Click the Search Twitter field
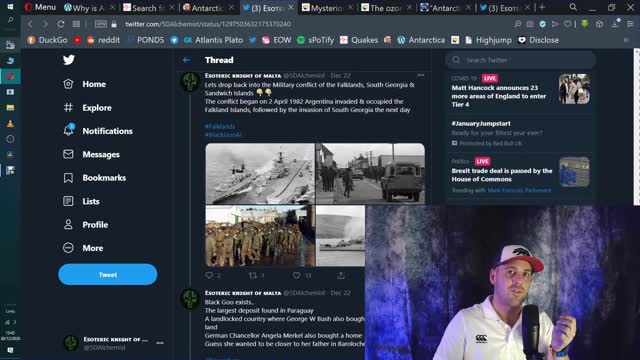Viewport: 640px width, 360px height. pos(520,60)
